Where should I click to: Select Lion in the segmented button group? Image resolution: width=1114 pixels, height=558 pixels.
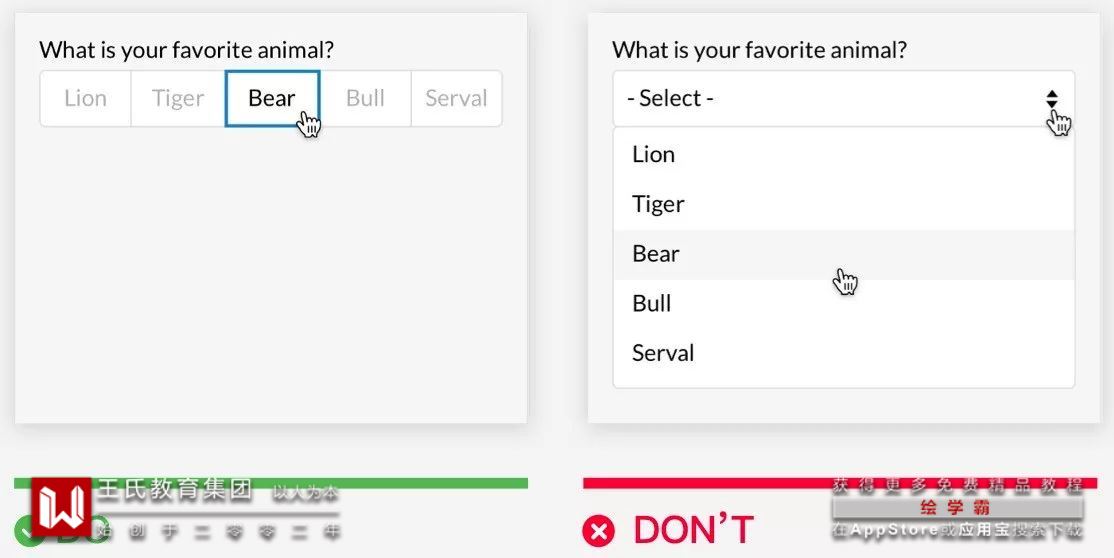pyautogui.click(x=85, y=98)
